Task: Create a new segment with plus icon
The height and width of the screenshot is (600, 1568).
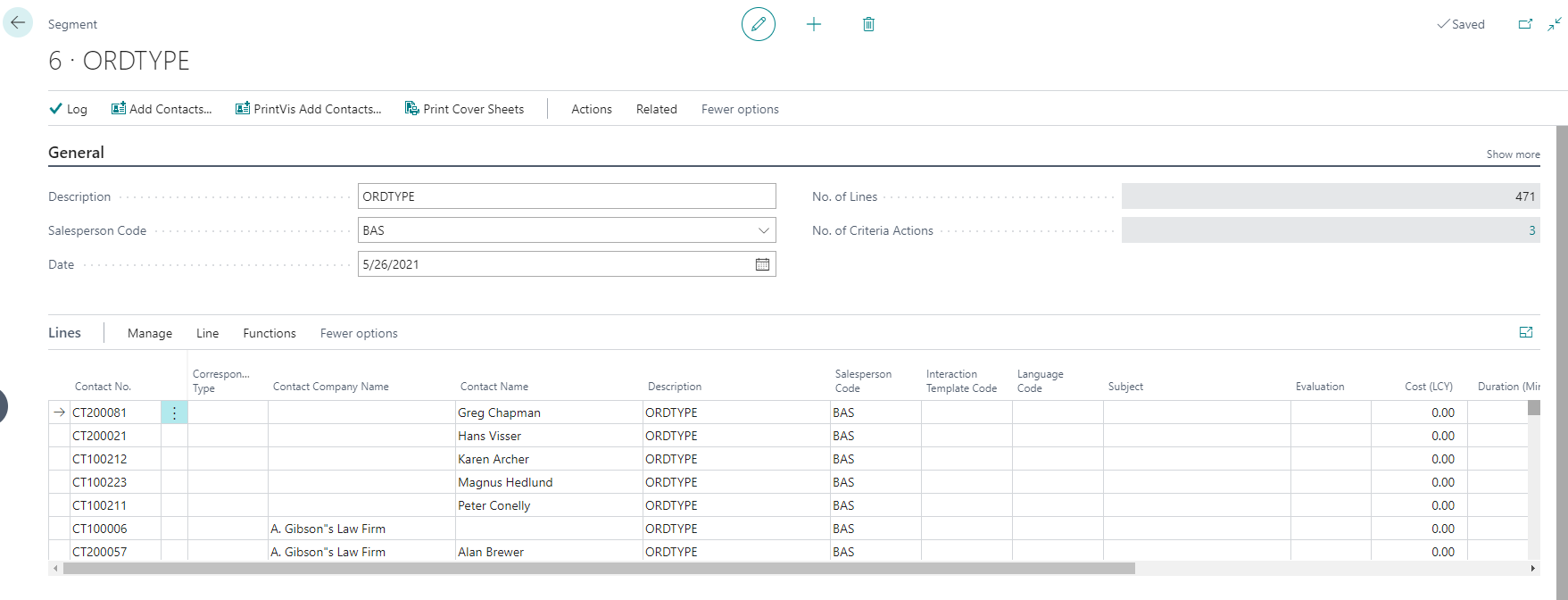Action: (x=814, y=24)
